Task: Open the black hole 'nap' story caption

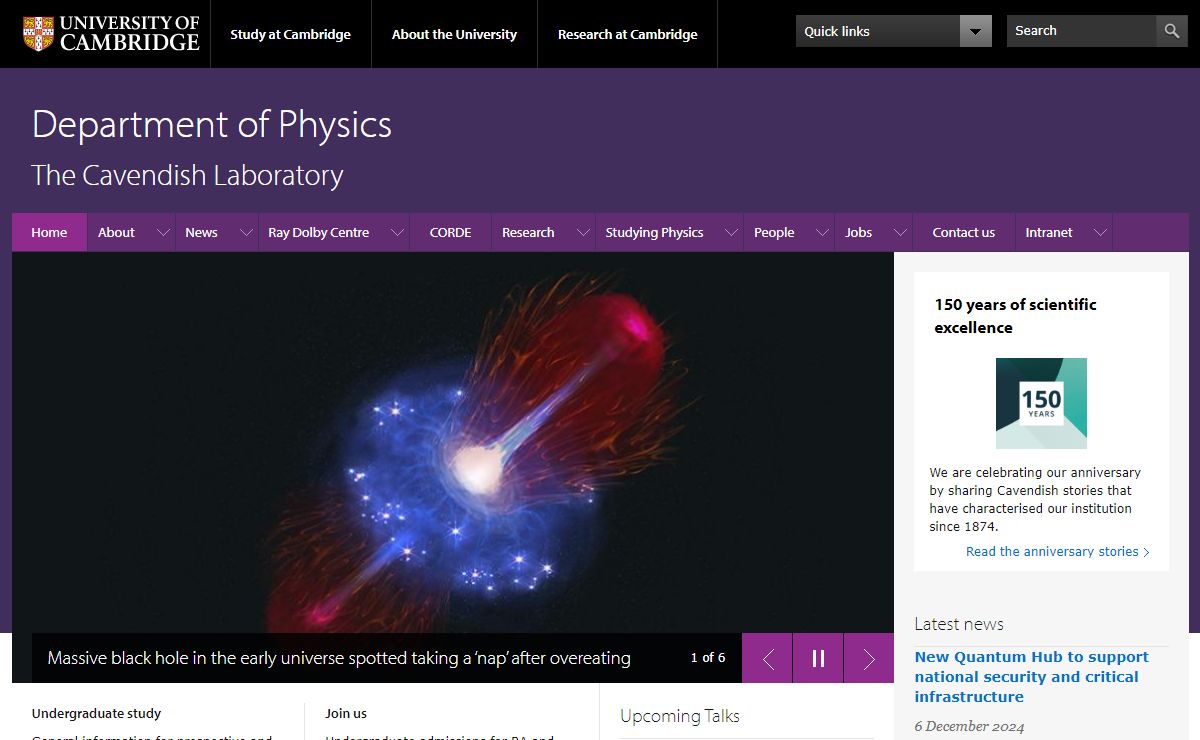Action: pos(339,658)
